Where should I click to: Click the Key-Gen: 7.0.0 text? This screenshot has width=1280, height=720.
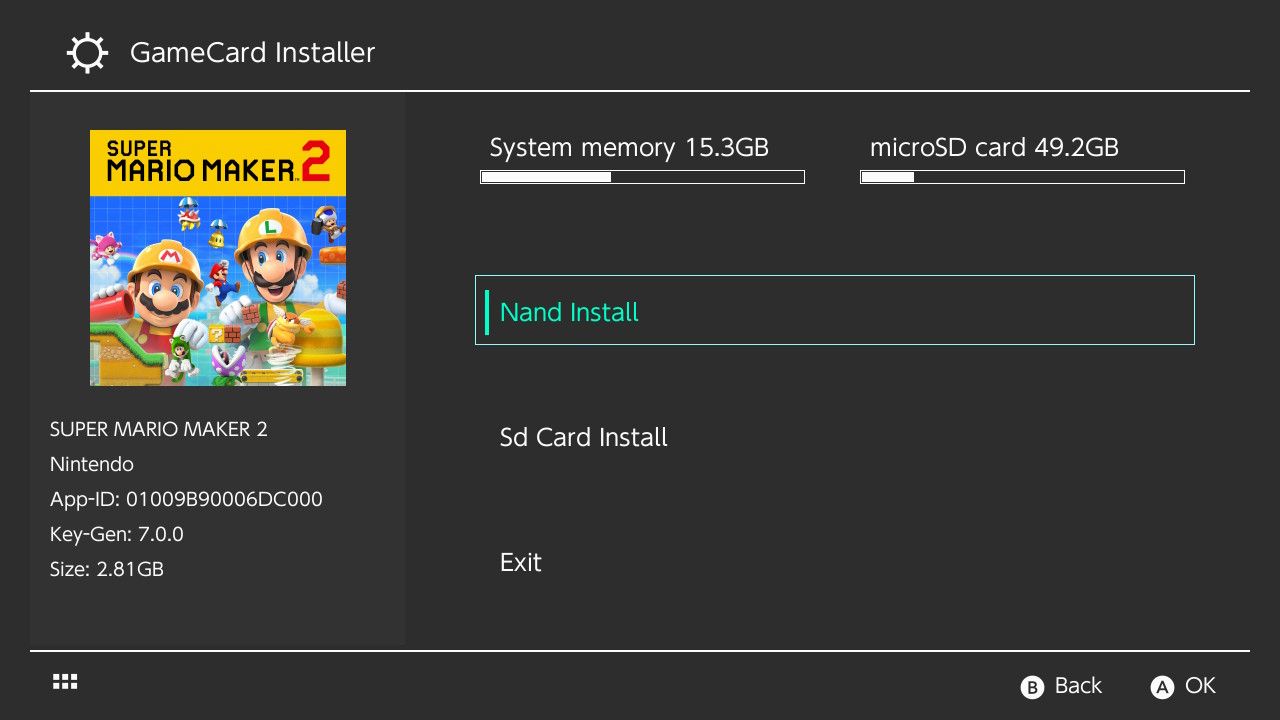coord(117,534)
